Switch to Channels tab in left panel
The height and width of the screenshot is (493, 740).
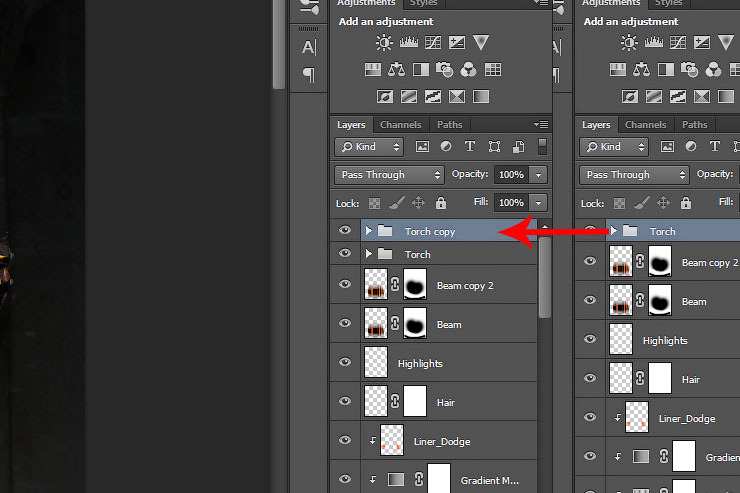coord(400,125)
